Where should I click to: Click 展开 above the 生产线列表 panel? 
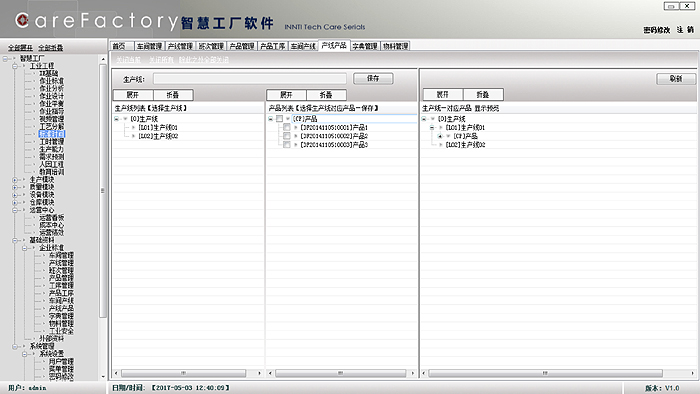[x=133, y=95]
